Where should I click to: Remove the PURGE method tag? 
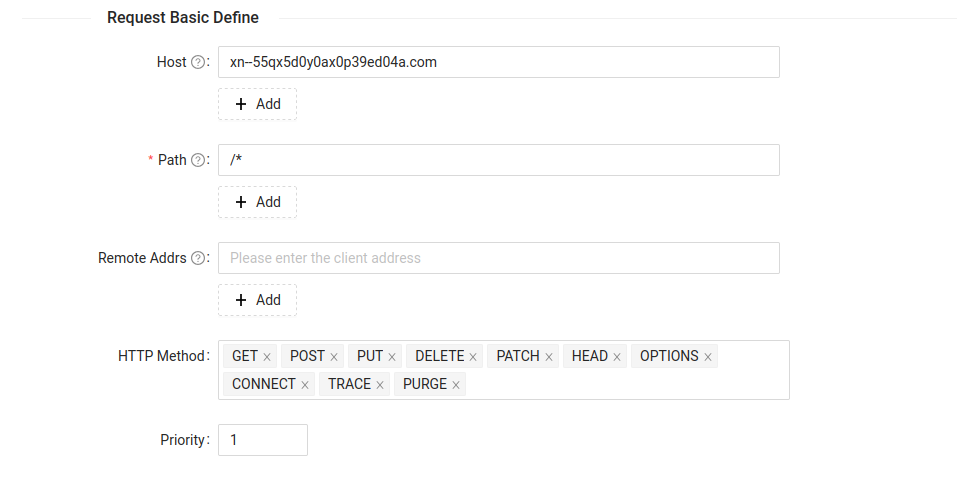pyautogui.click(x=456, y=385)
